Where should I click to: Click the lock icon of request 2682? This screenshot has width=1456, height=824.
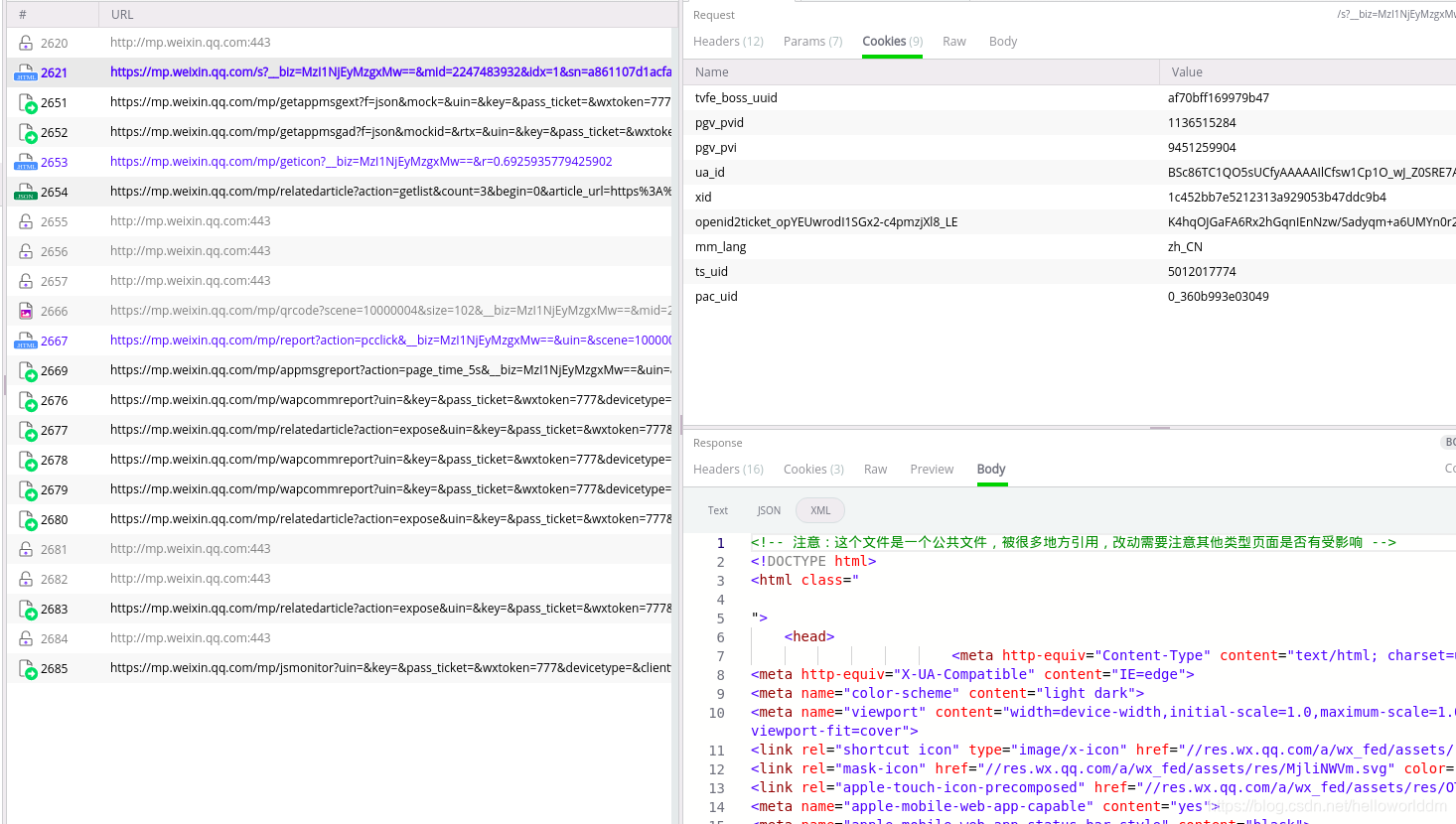26,579
